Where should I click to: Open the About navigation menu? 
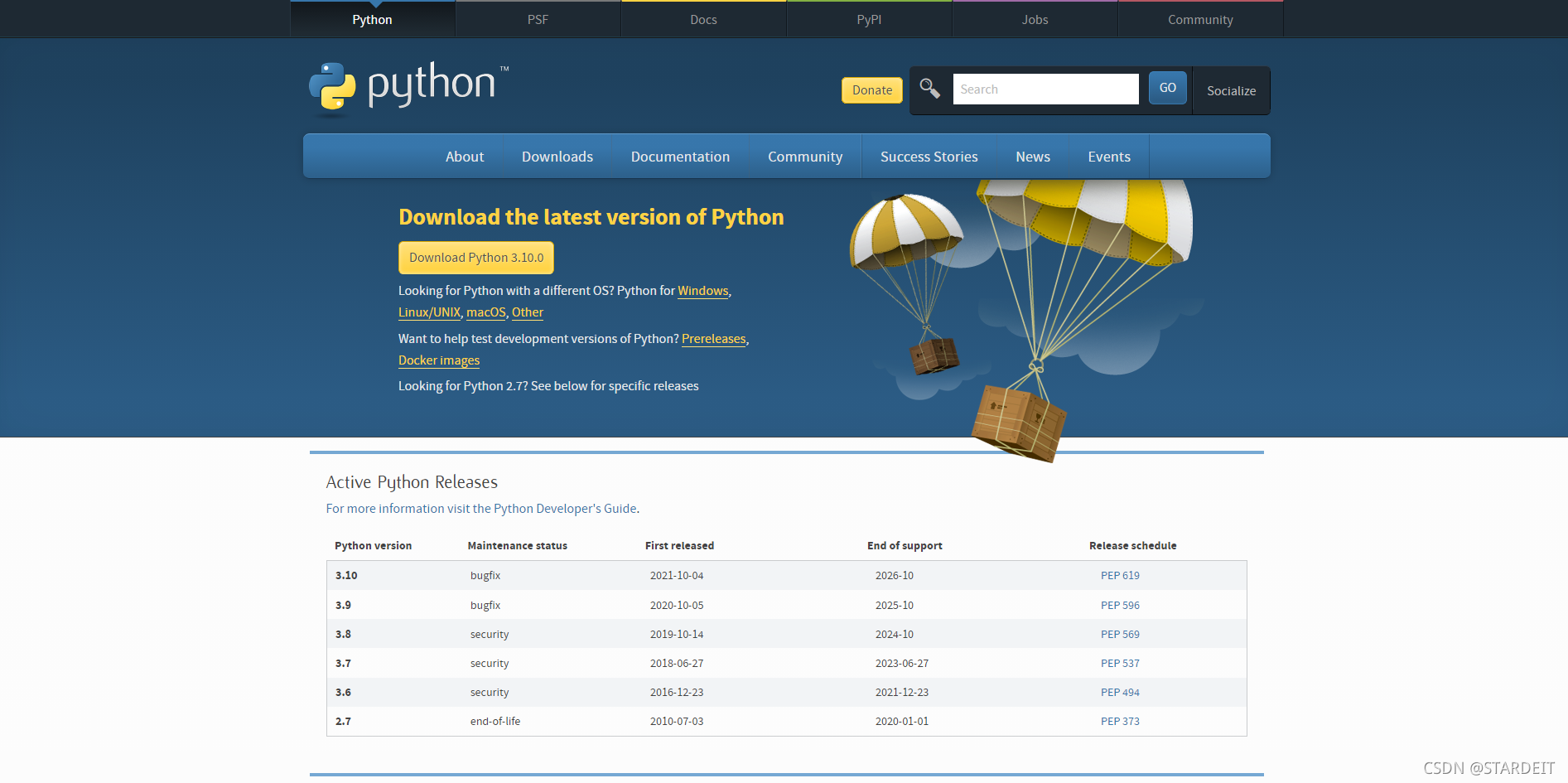tap(465, 157)
